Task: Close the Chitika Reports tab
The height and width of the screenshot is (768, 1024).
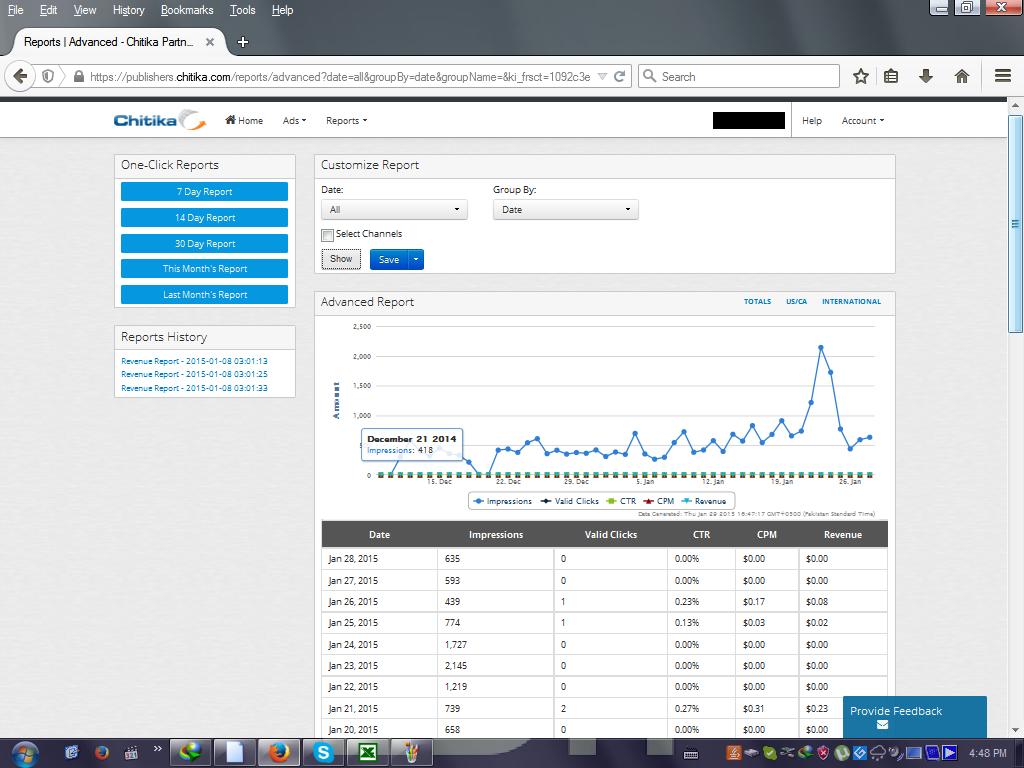Action: point(210,42)
